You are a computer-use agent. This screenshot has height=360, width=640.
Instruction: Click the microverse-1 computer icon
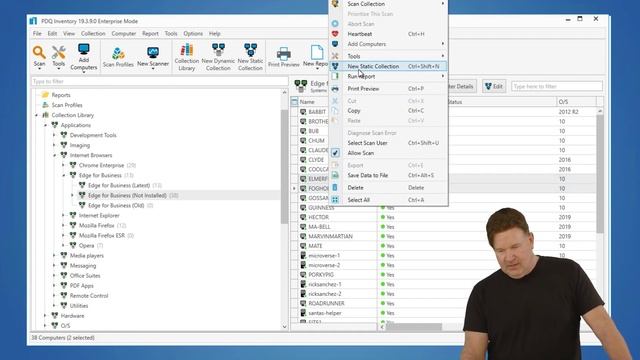point(303,256)
